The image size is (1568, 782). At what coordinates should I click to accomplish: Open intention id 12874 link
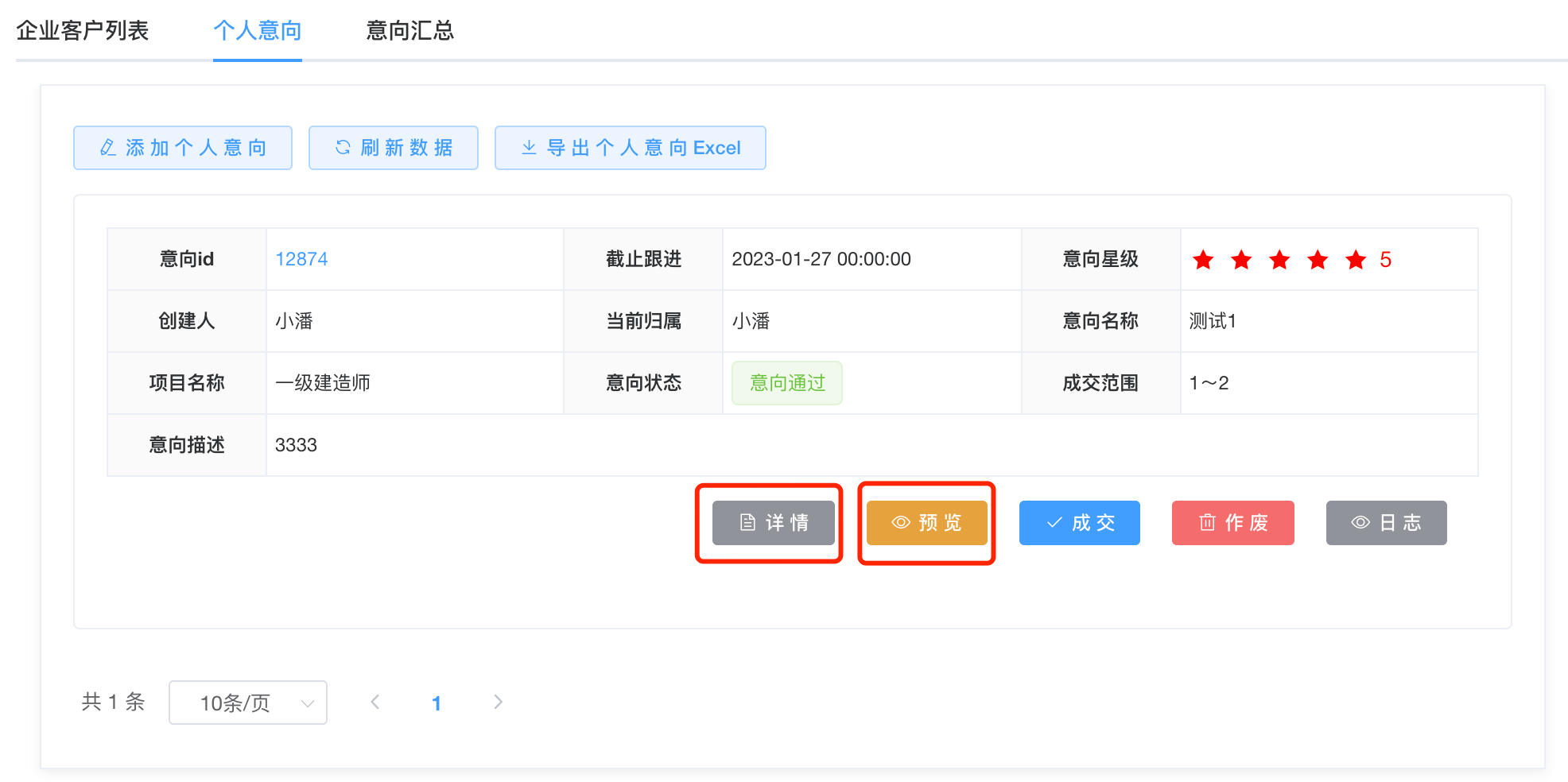click(301, 259)
